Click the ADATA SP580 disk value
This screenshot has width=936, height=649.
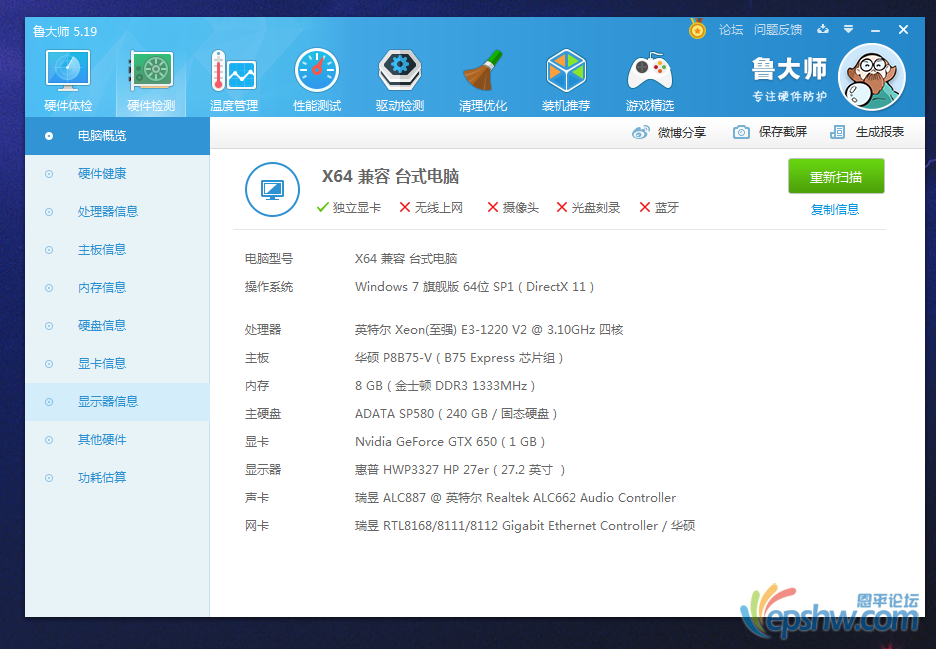(x=456, y=414)
